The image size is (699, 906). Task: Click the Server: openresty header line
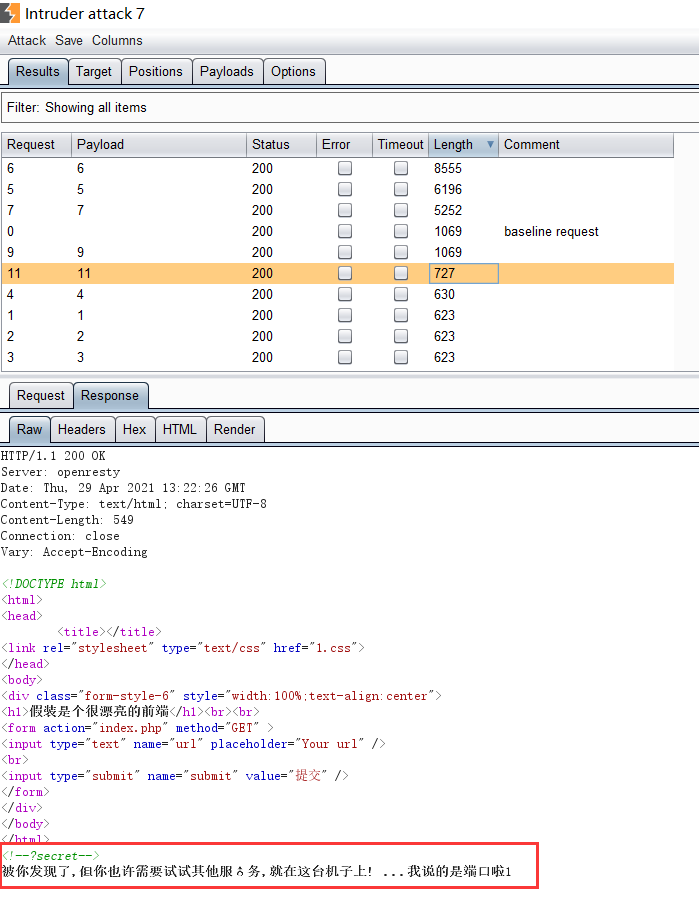click(x=61, y=472)
